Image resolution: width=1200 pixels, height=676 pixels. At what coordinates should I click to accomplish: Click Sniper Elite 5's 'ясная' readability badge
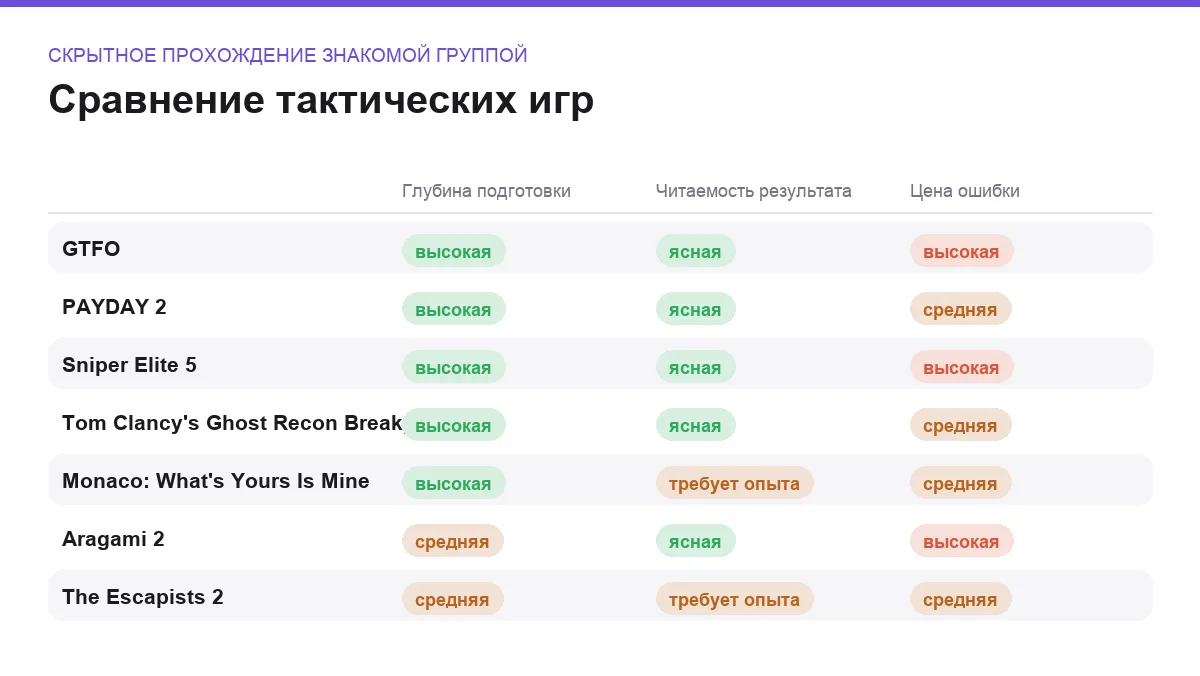(x=696, y=367)
